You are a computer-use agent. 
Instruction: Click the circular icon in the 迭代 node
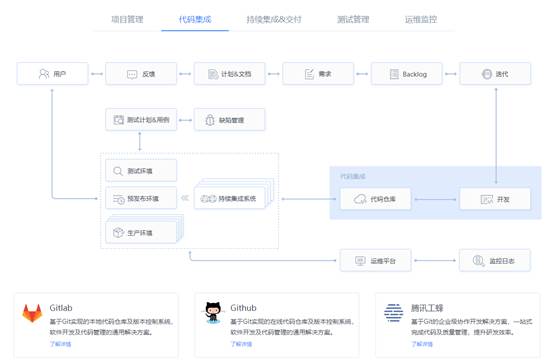[x=487, y=74]
